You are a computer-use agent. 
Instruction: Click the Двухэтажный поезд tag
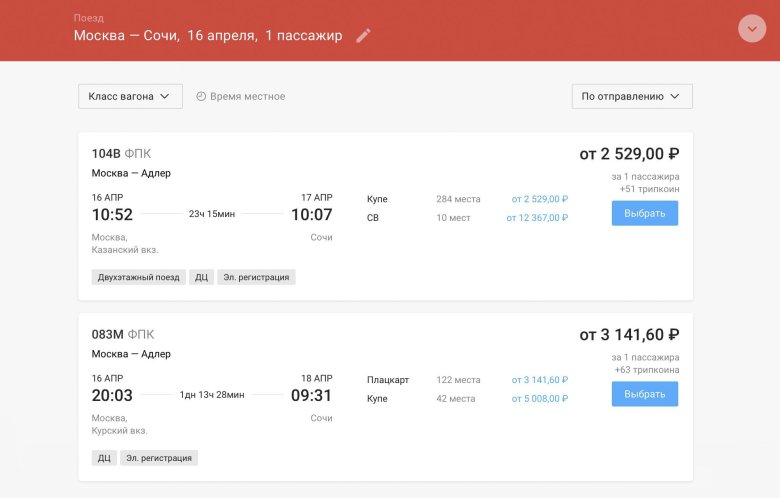tap(139, 277)
